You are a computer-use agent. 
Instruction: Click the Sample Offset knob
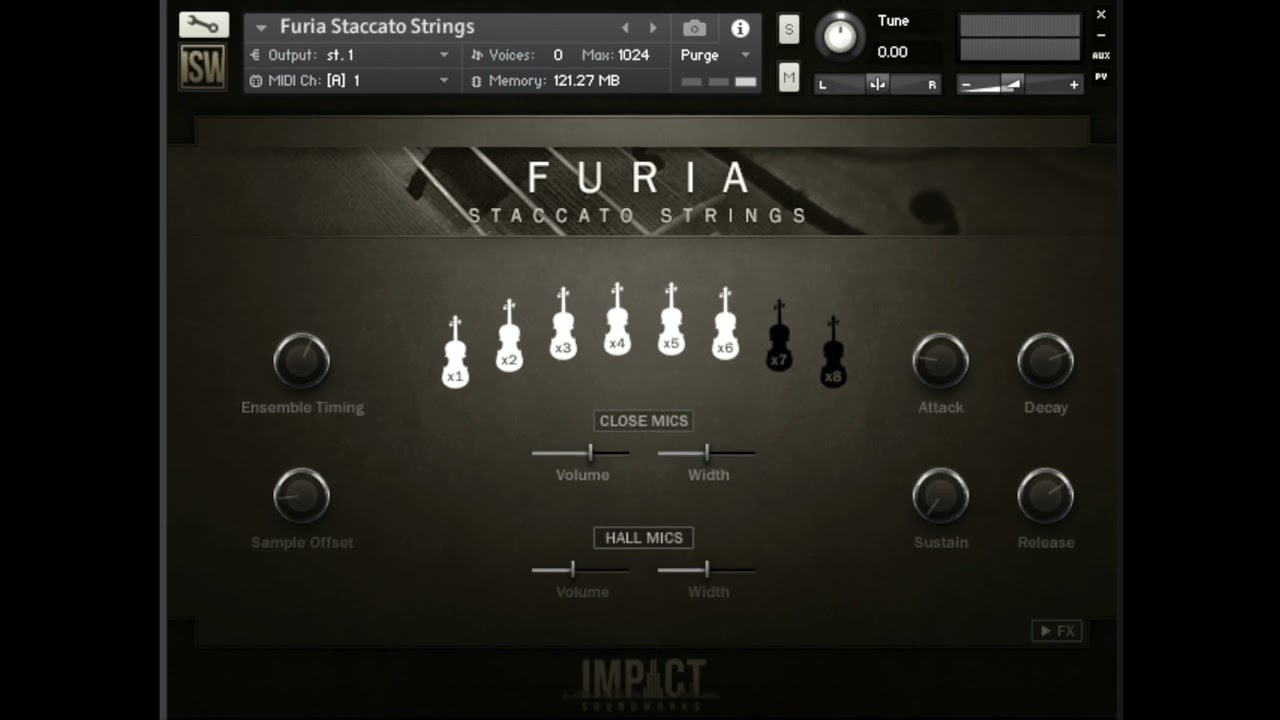tap(301, 495)
